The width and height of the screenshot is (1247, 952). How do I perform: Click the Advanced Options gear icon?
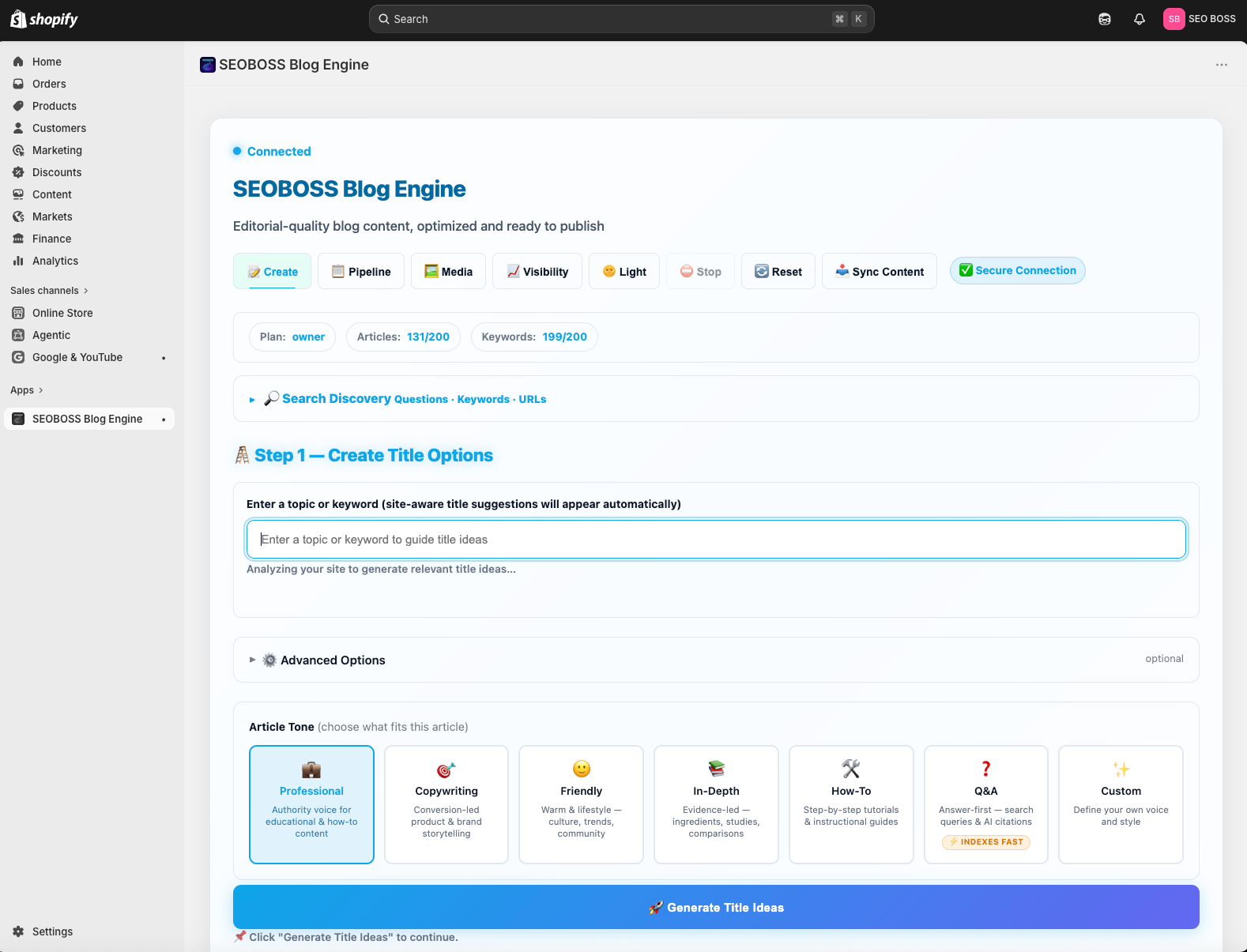tap(269, 660)
